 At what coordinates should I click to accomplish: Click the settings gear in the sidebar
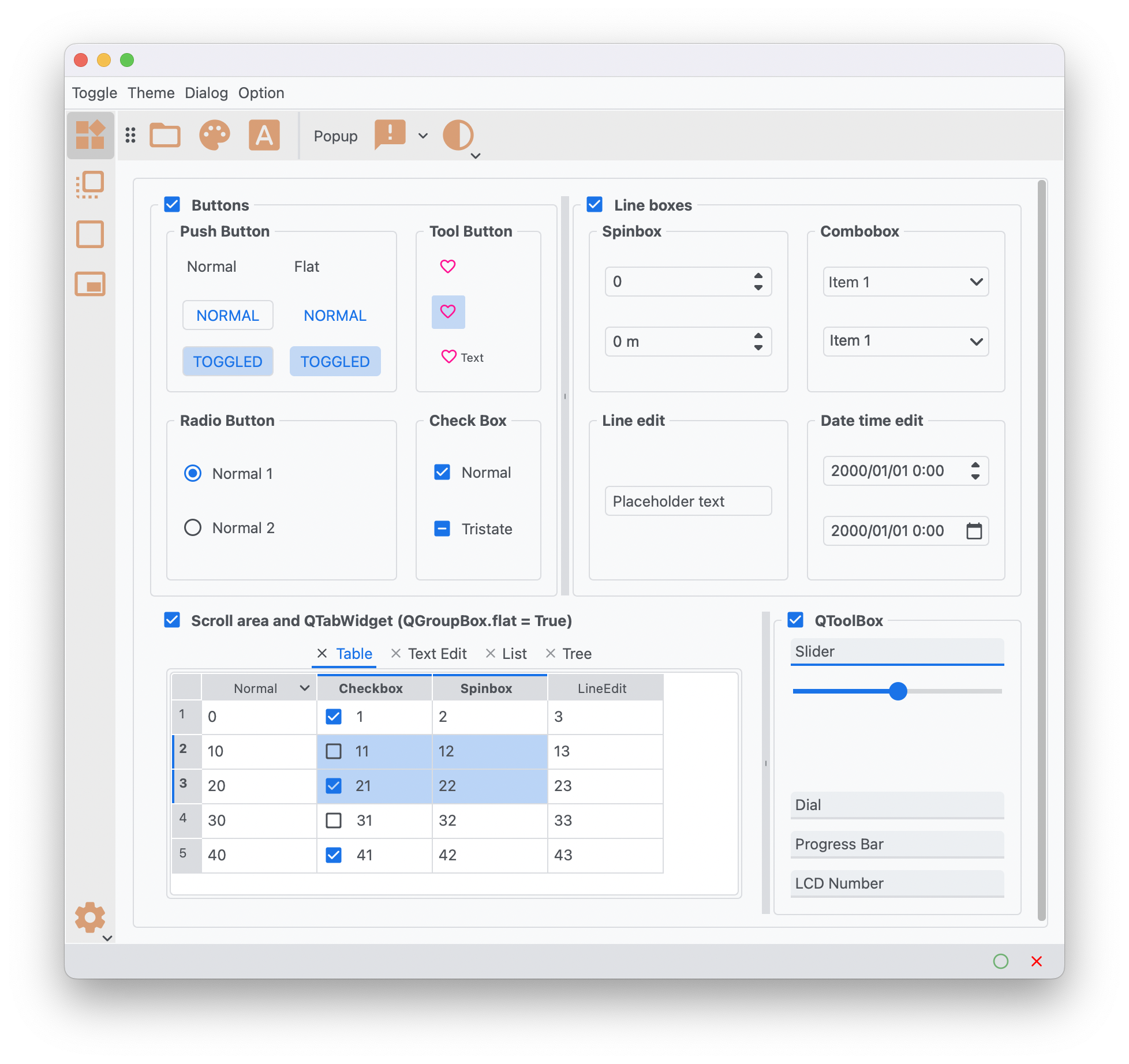coord(90,917)
